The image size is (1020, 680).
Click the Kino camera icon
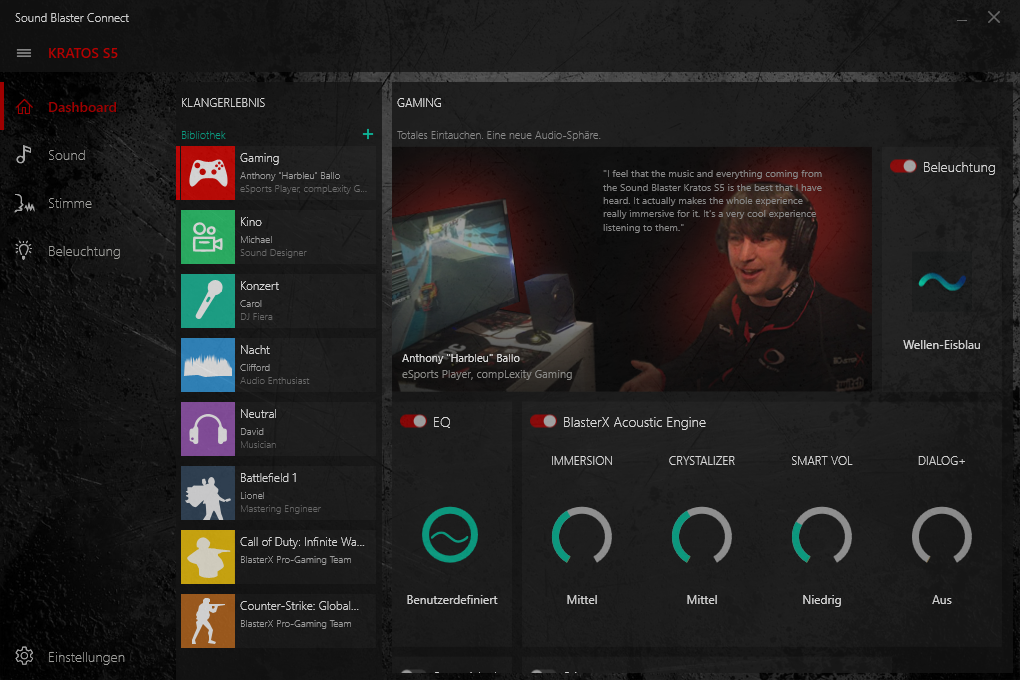[x=208, y=237]
